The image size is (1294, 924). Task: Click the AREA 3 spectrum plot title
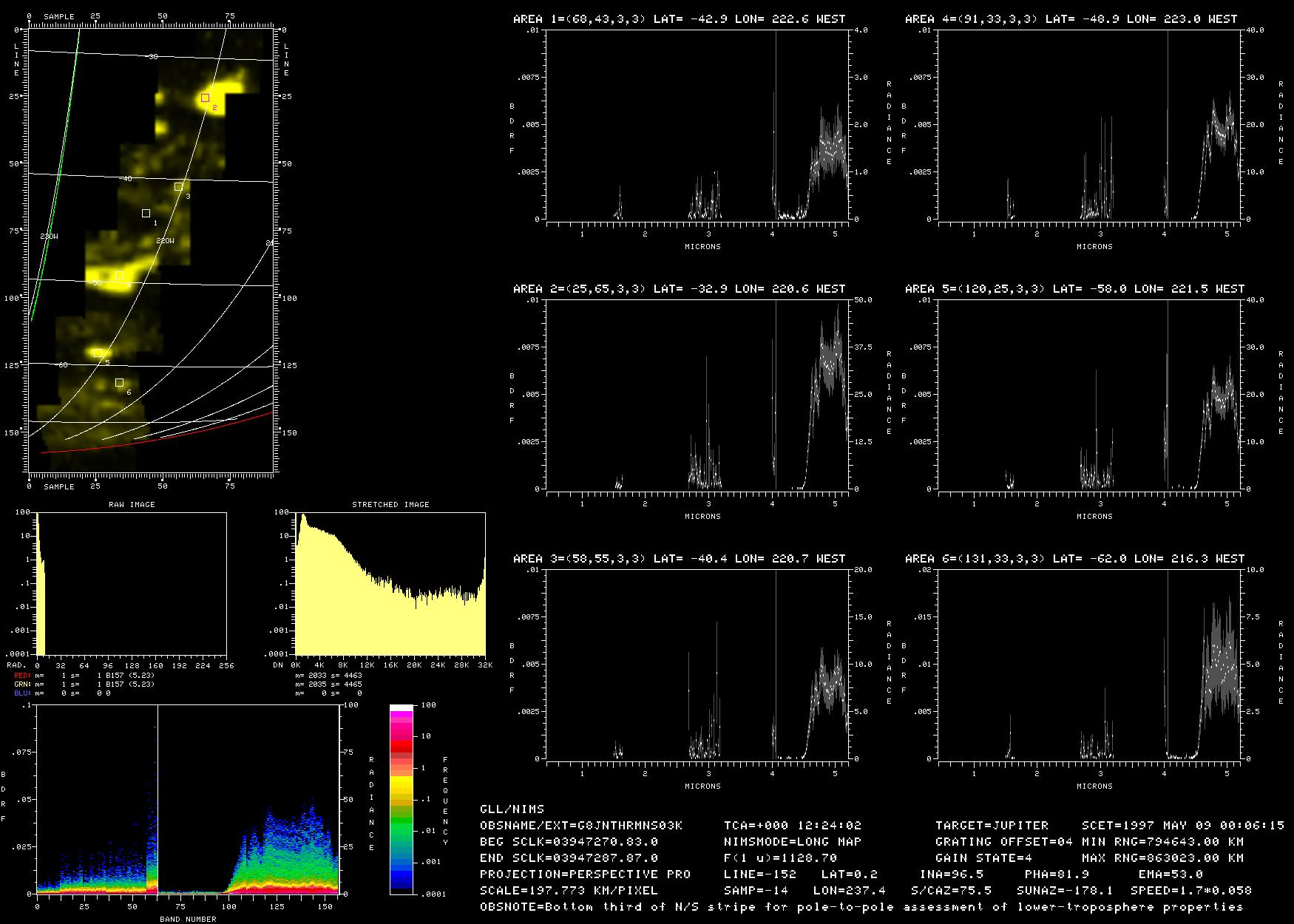[679, 559]
